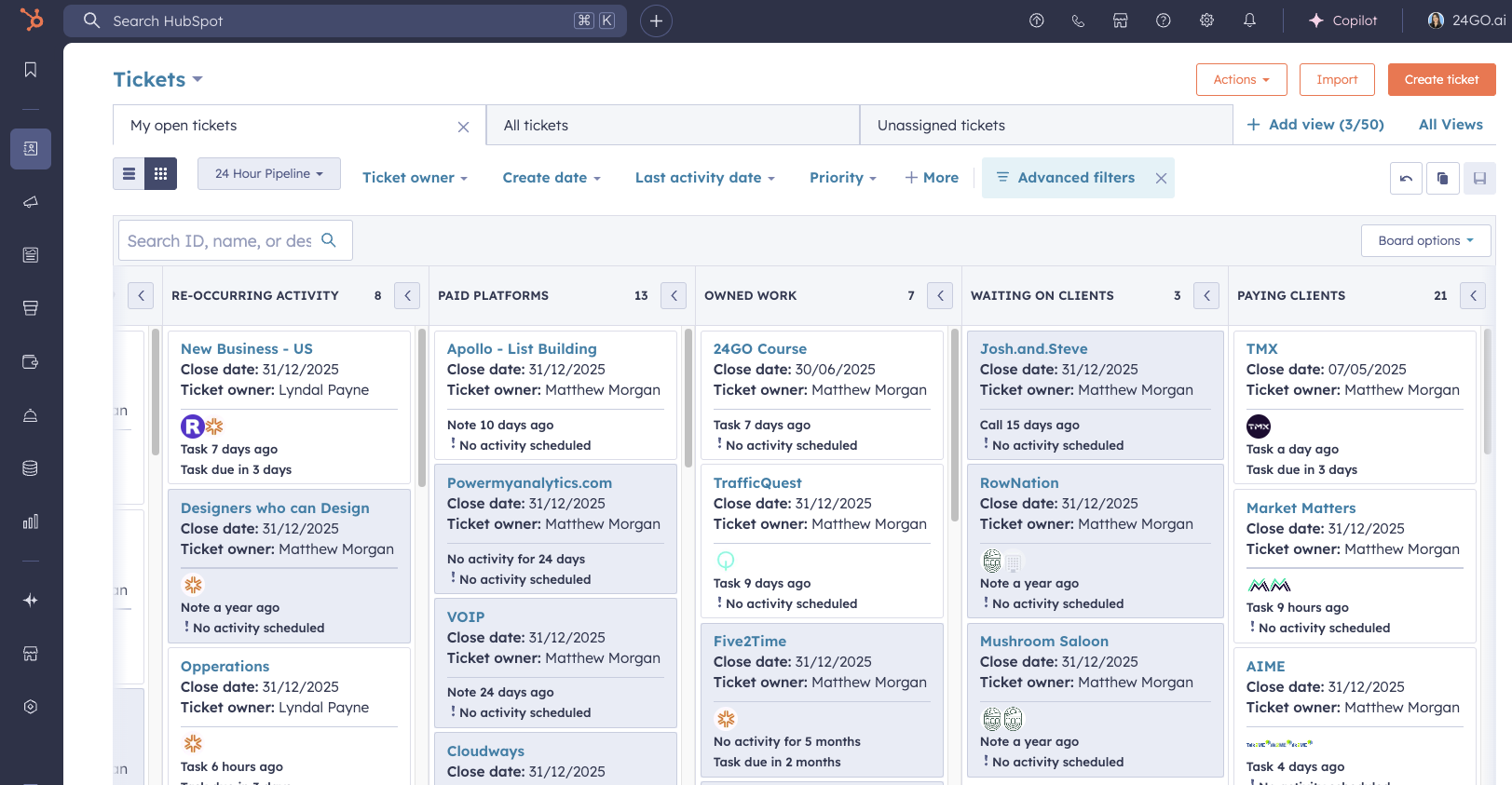1512x785 pixels.
Task: Click the Import button
Action: pos(1337,80)
